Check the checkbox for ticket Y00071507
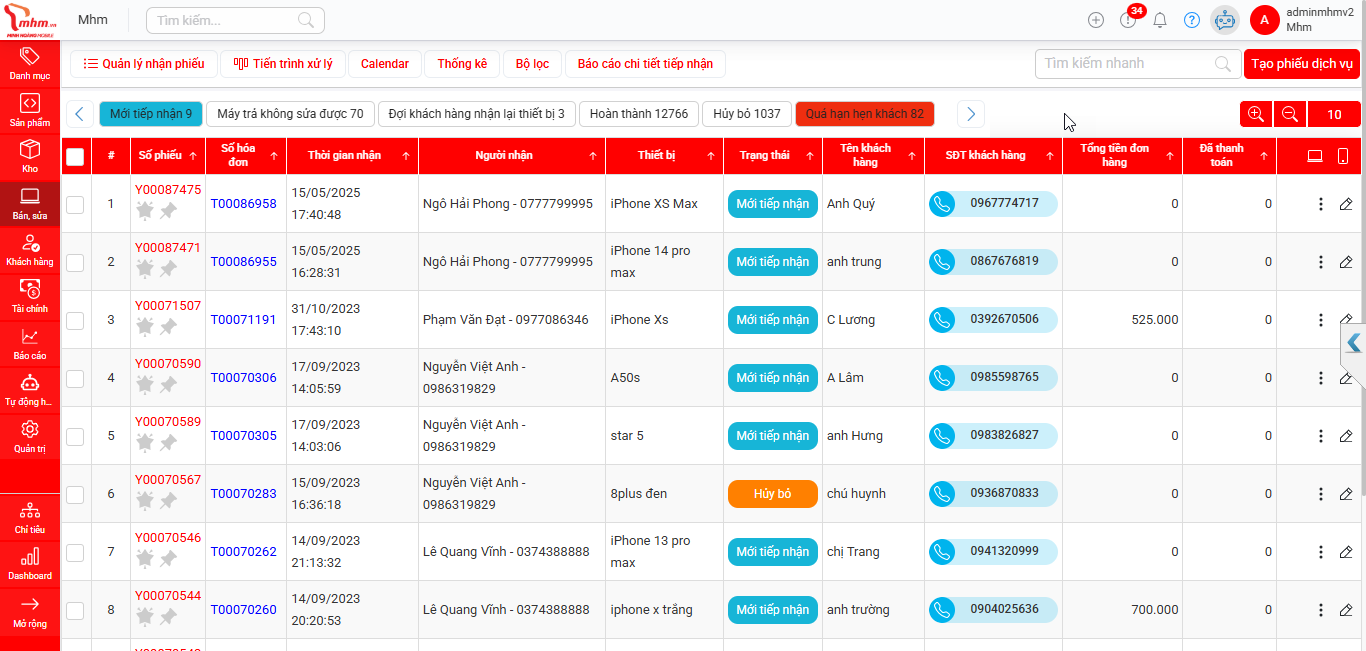Screen dimensions: 1366x651 (x=75, y=320)
